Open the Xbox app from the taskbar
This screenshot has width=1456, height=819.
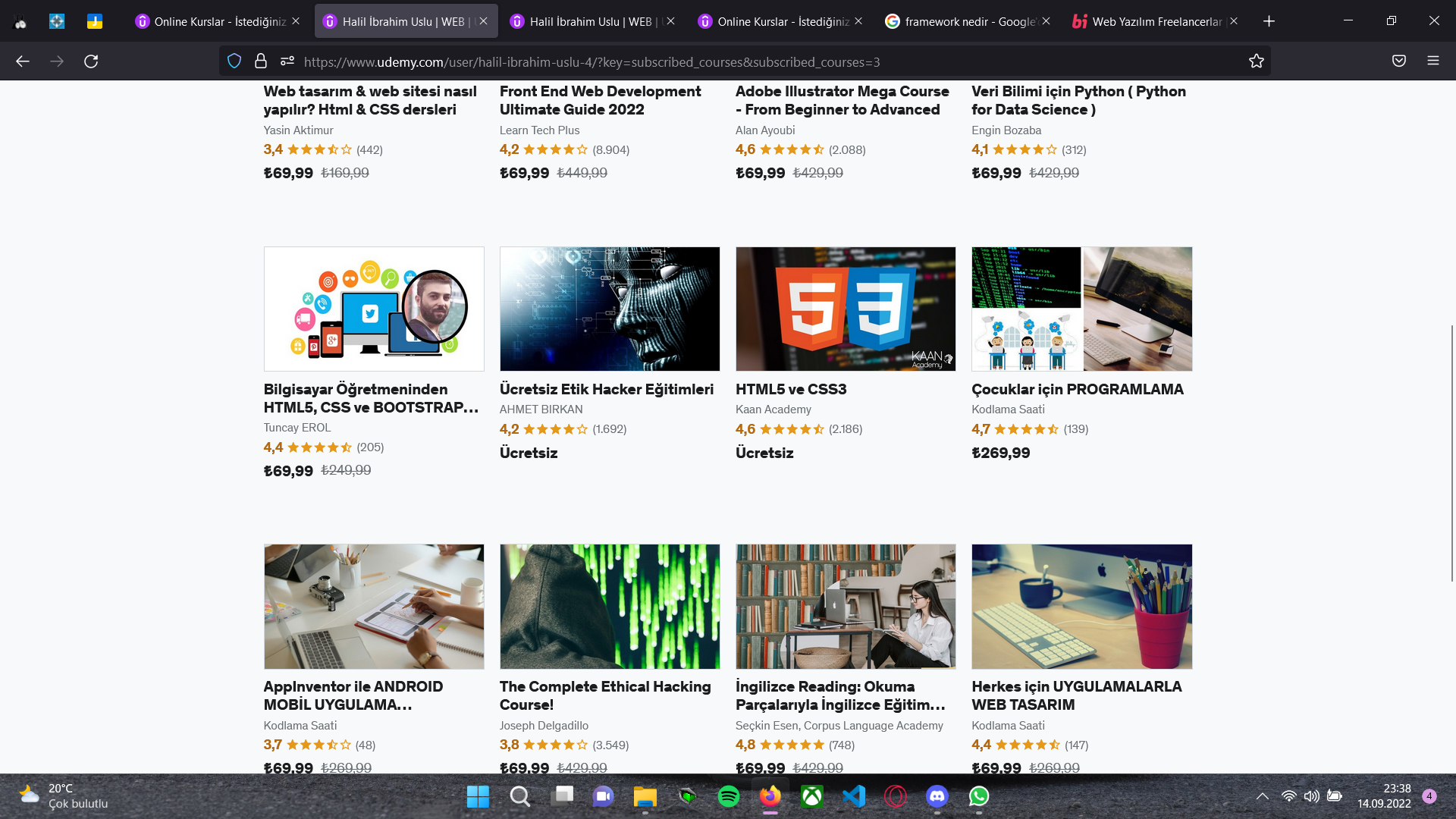(812, 796)
